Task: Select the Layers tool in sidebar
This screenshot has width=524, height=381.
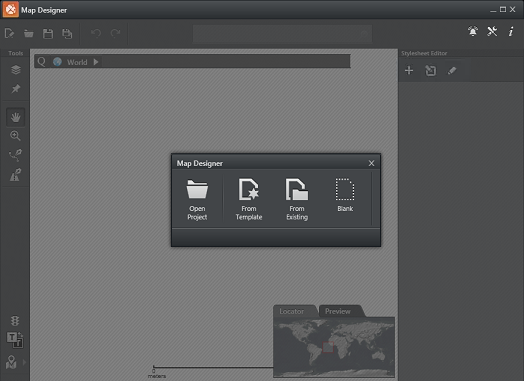Action: (16, 70)
